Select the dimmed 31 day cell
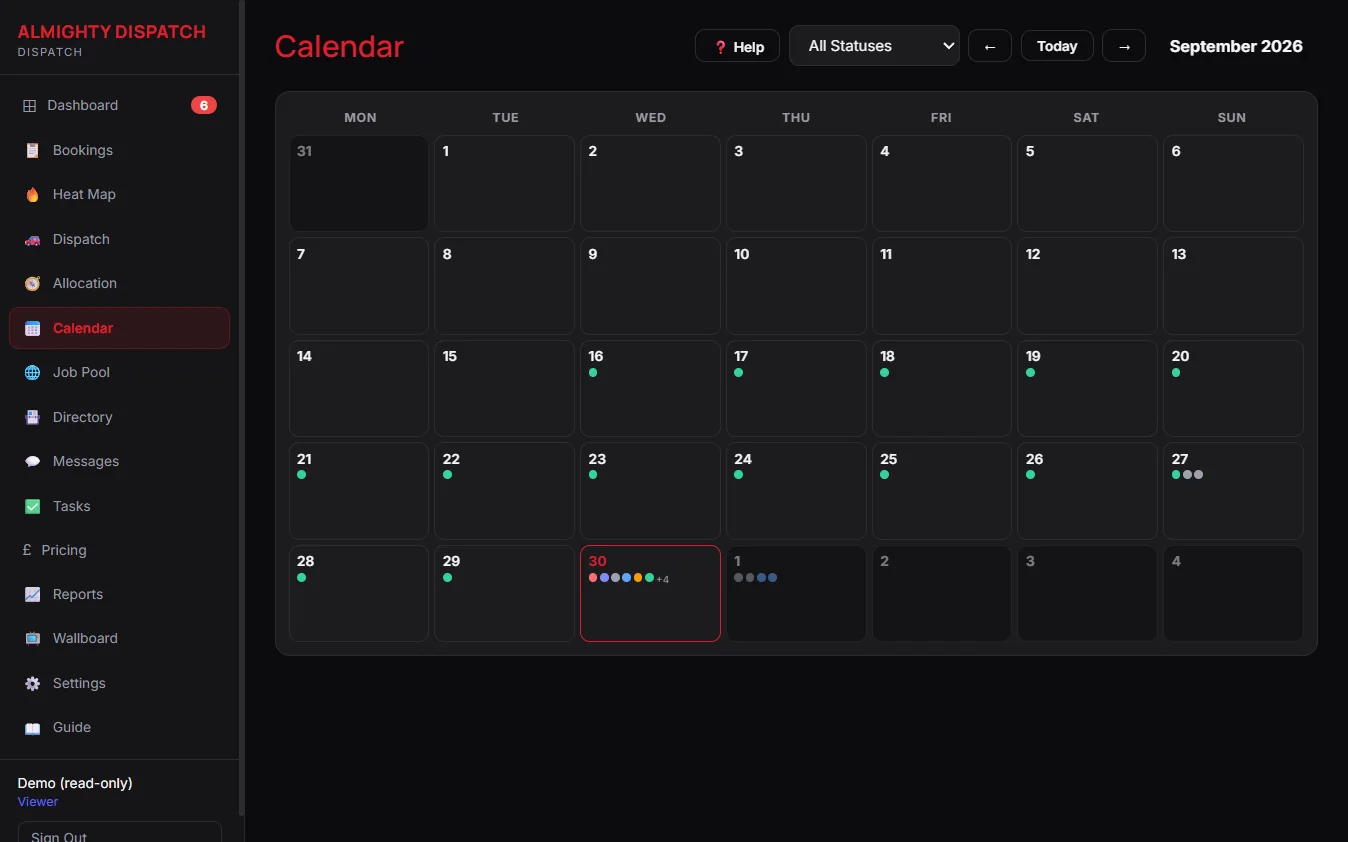This screenshot has width=1348, height=842. 359,184
